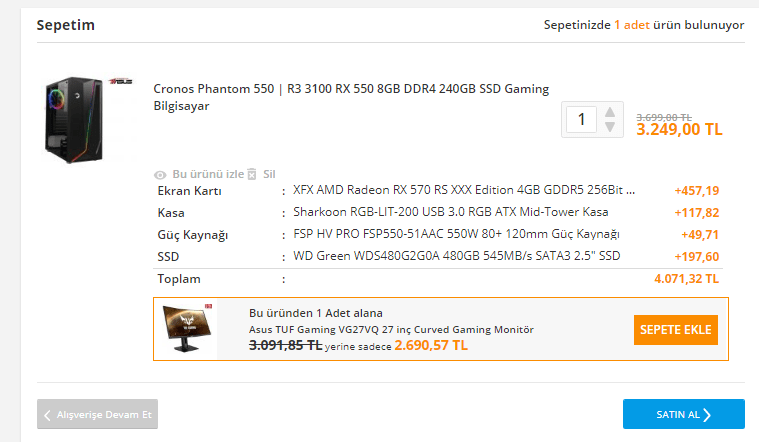Click the crossed-out 3.091,85 TL monitor price
The height and width of the screenshot is (442, 759).
[x=285, y=345]
